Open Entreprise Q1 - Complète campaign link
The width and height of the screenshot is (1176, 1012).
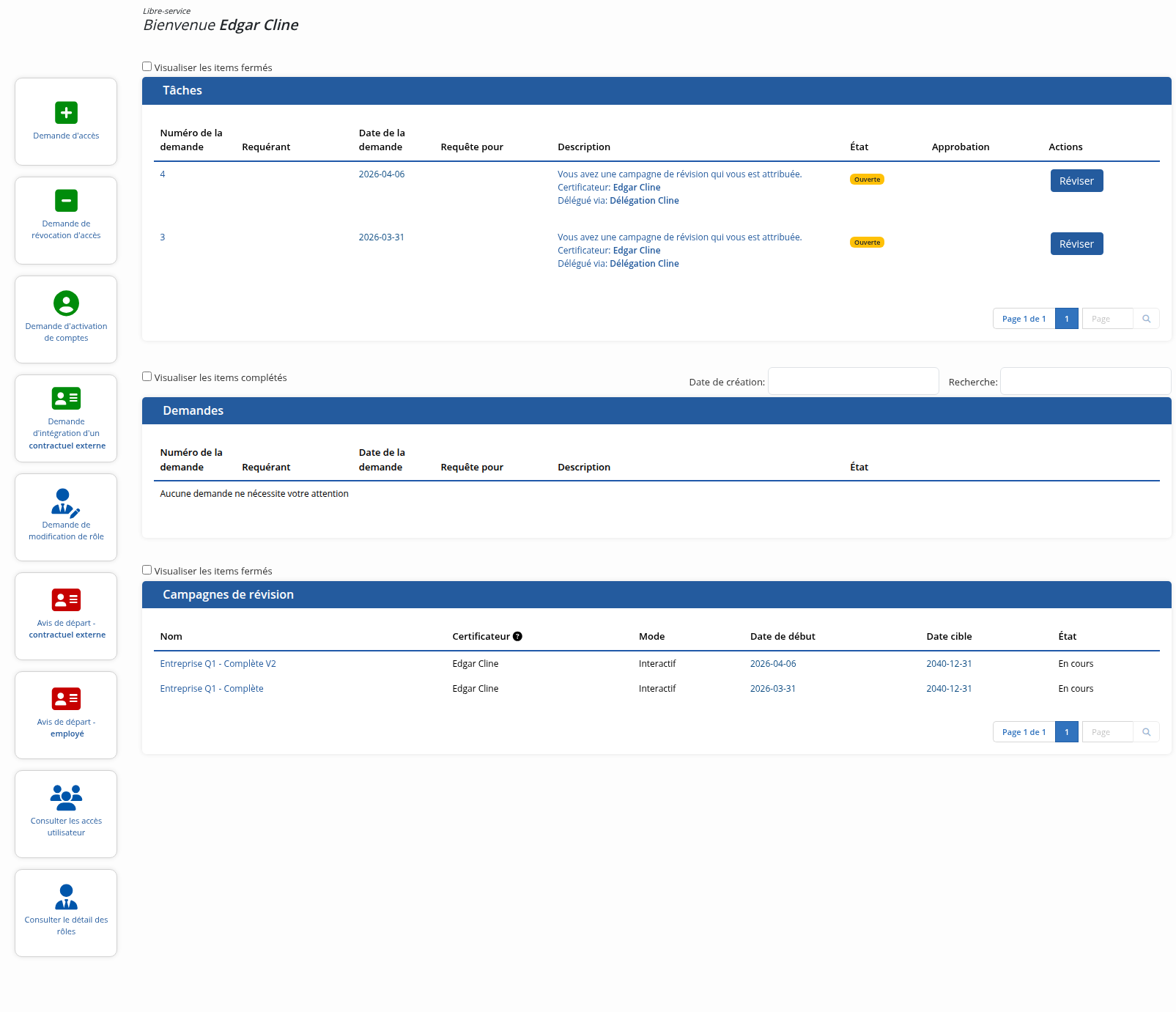point(212,689)
